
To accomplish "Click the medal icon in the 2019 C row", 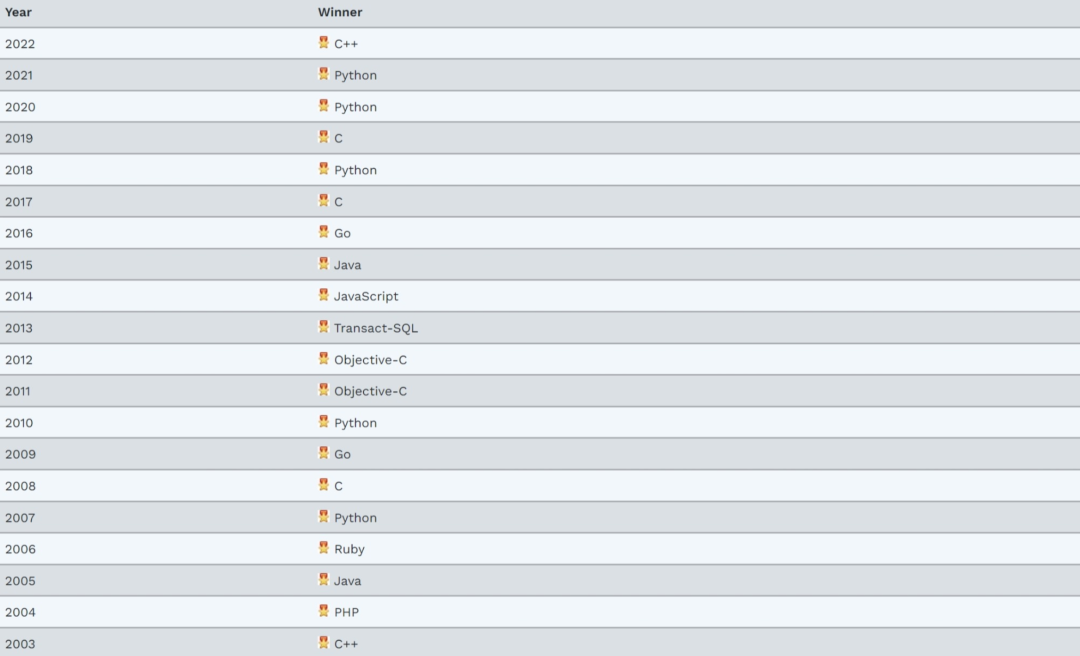I will point(323,136).
